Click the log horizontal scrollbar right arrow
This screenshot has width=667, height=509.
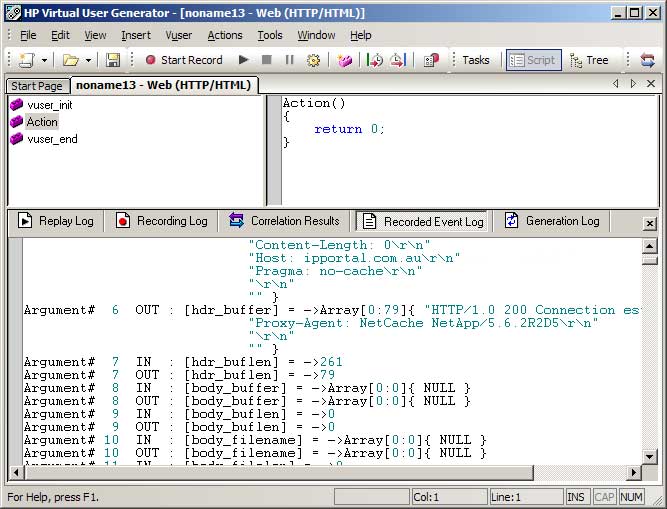634,472
